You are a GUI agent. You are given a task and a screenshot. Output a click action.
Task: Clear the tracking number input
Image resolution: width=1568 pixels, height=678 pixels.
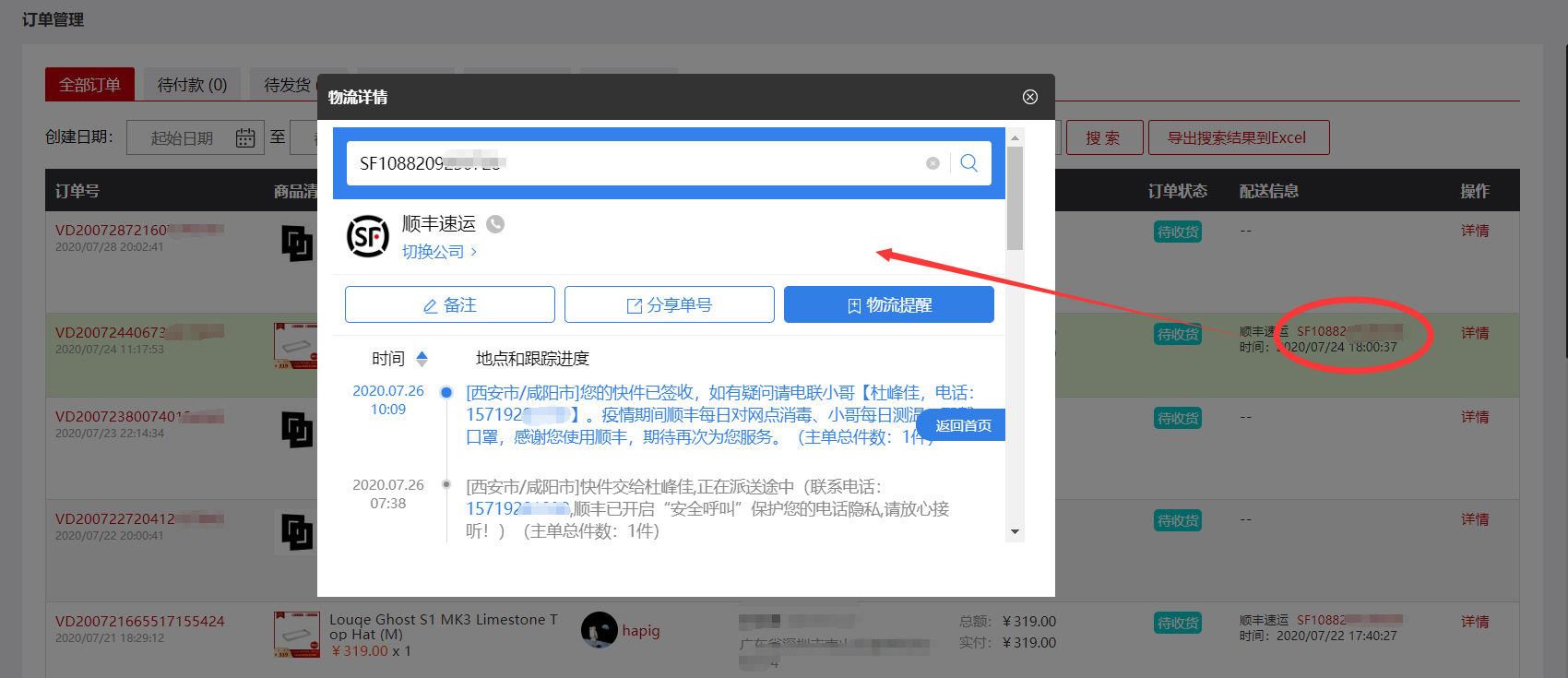[x=932, y=163]
